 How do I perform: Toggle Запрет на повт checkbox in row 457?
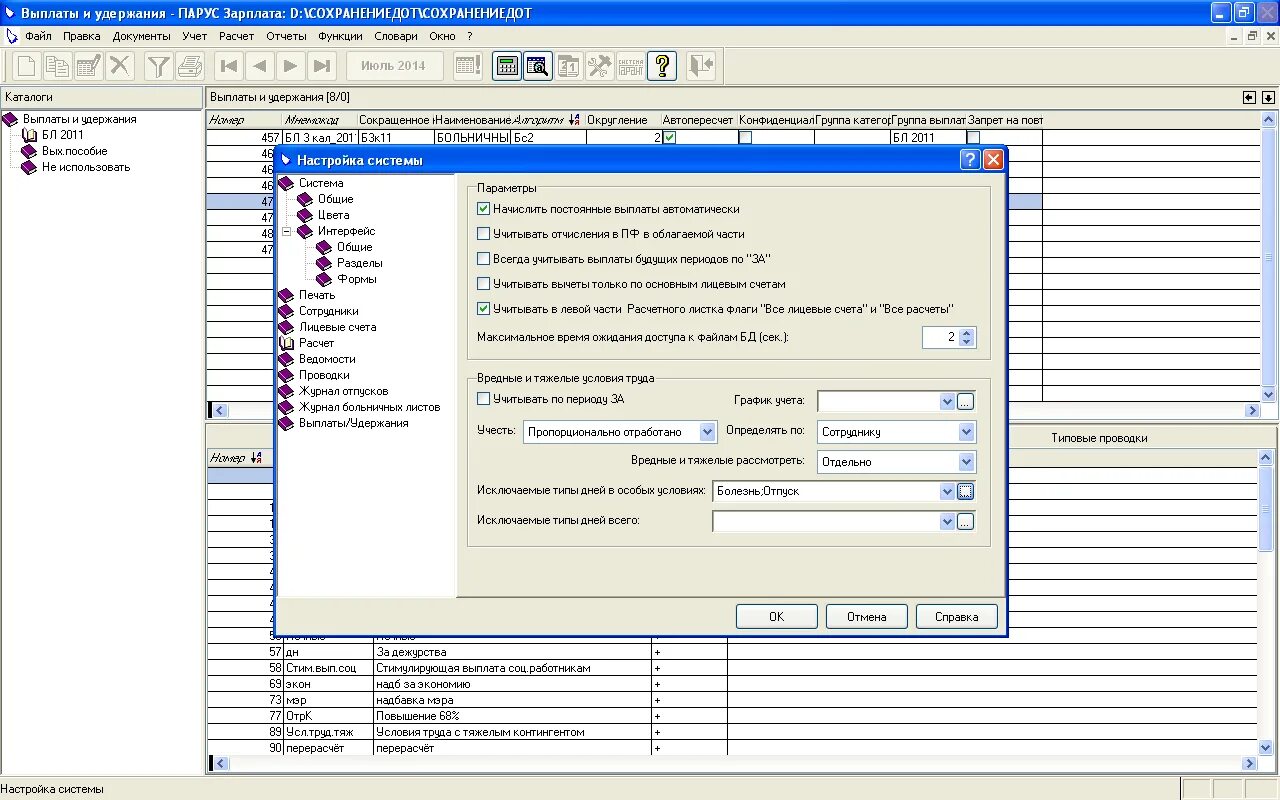[973, 138]
